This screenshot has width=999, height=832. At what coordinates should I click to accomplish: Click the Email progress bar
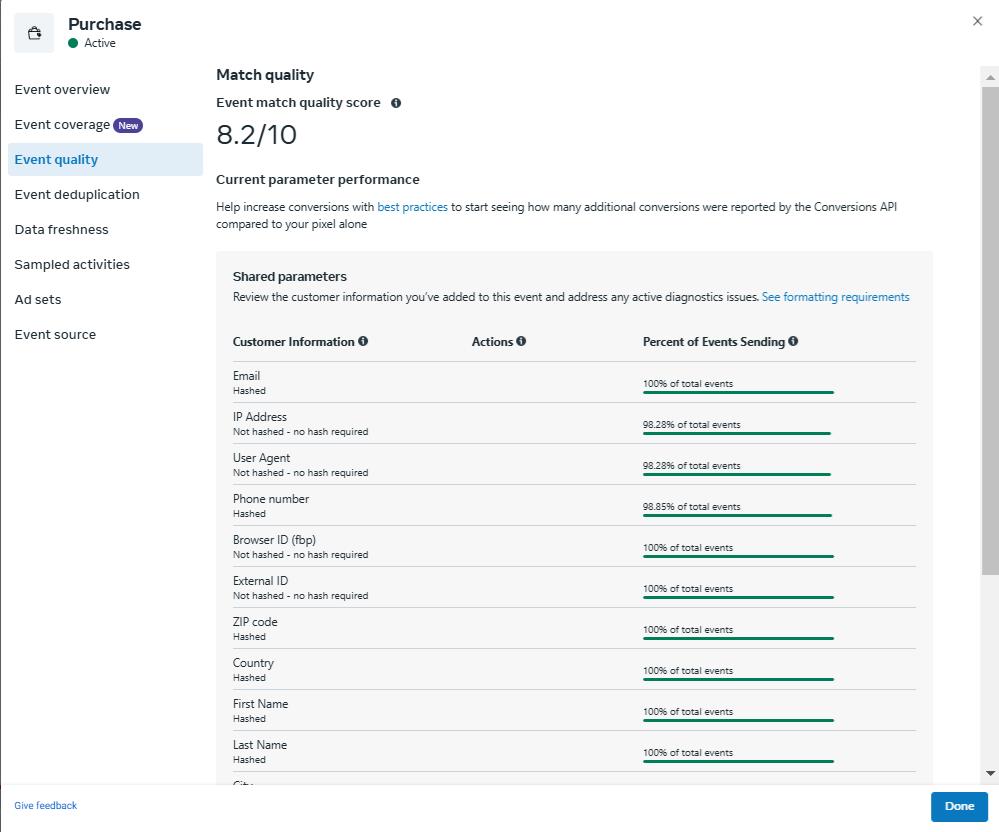pos(738,393)
